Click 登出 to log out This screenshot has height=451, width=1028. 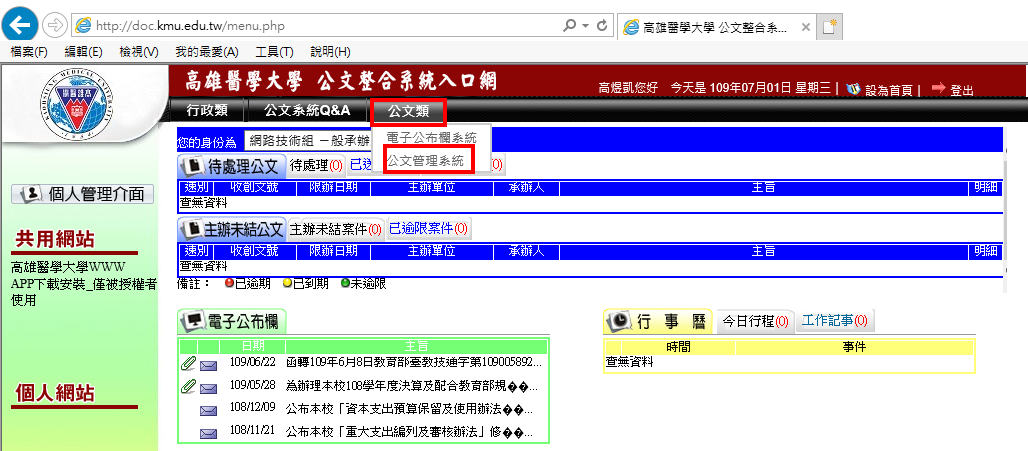(962, 90)
